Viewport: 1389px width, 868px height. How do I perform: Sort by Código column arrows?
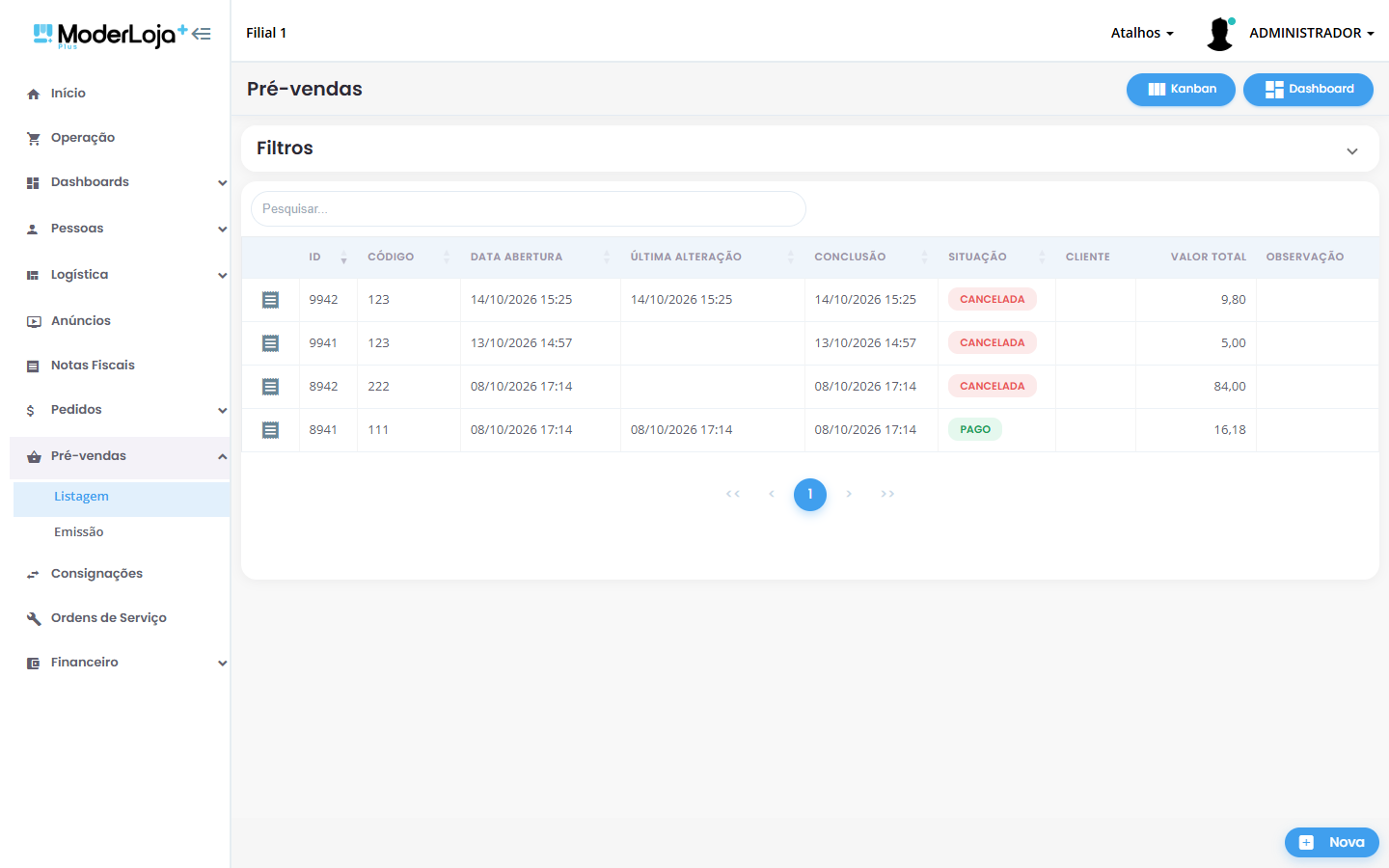[x=447, y=258]
